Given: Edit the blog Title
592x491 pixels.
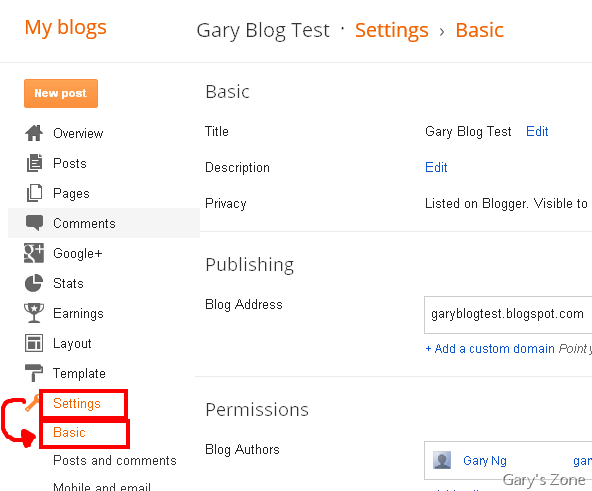Looking at the screenshot, I should point(537,131).
